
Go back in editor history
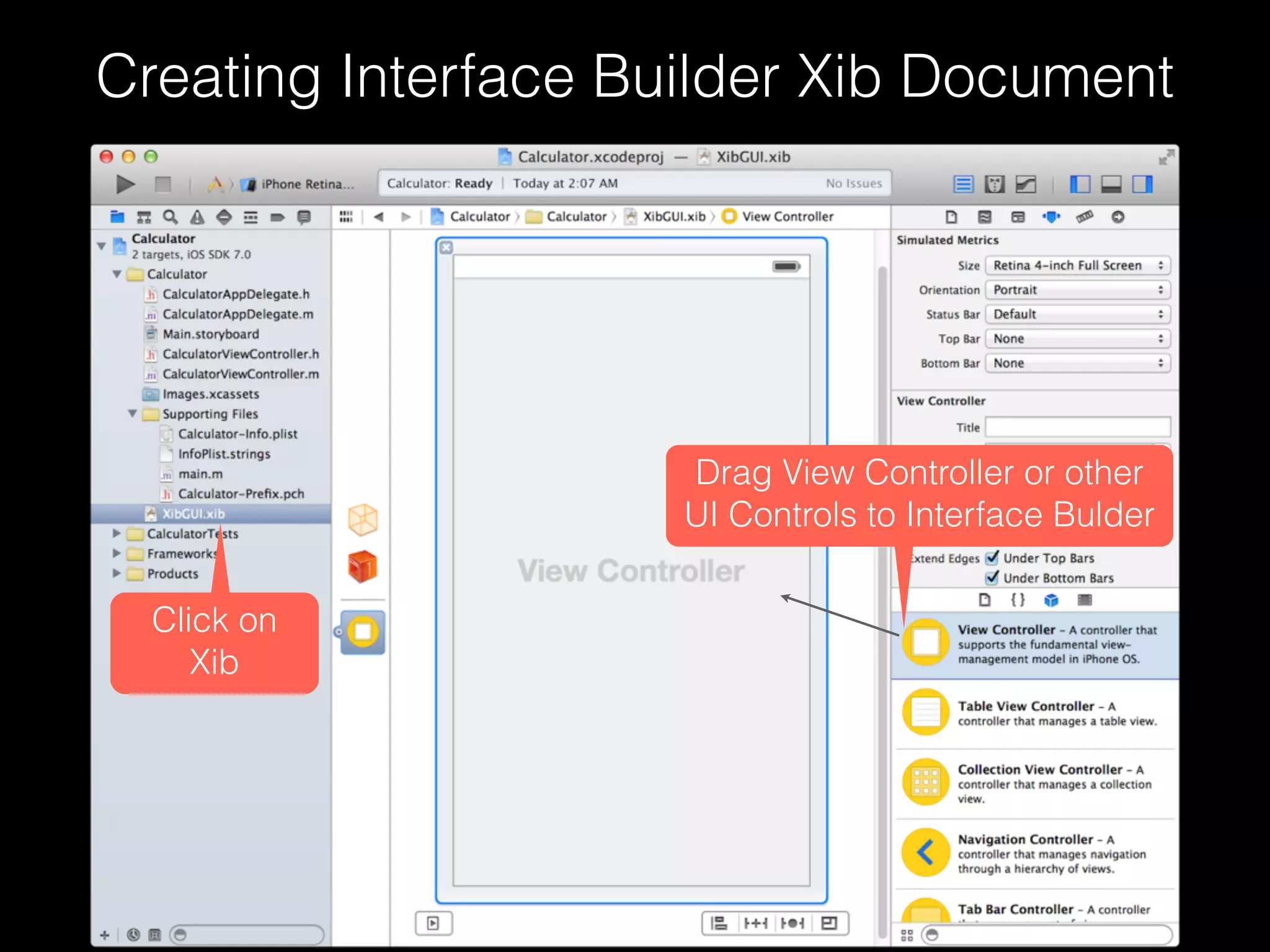(378, 216)
